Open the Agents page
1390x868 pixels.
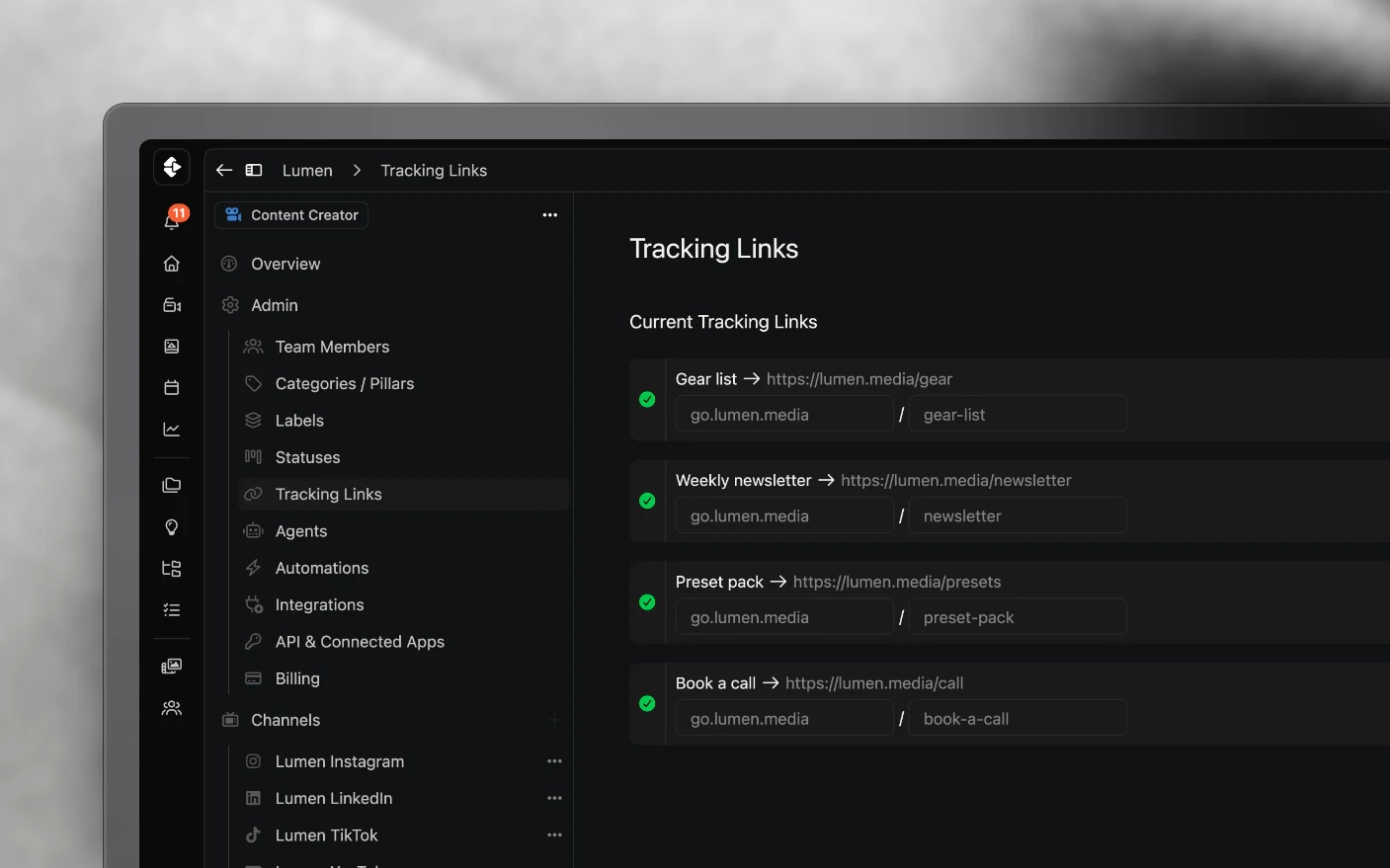(x=301, y=531)
